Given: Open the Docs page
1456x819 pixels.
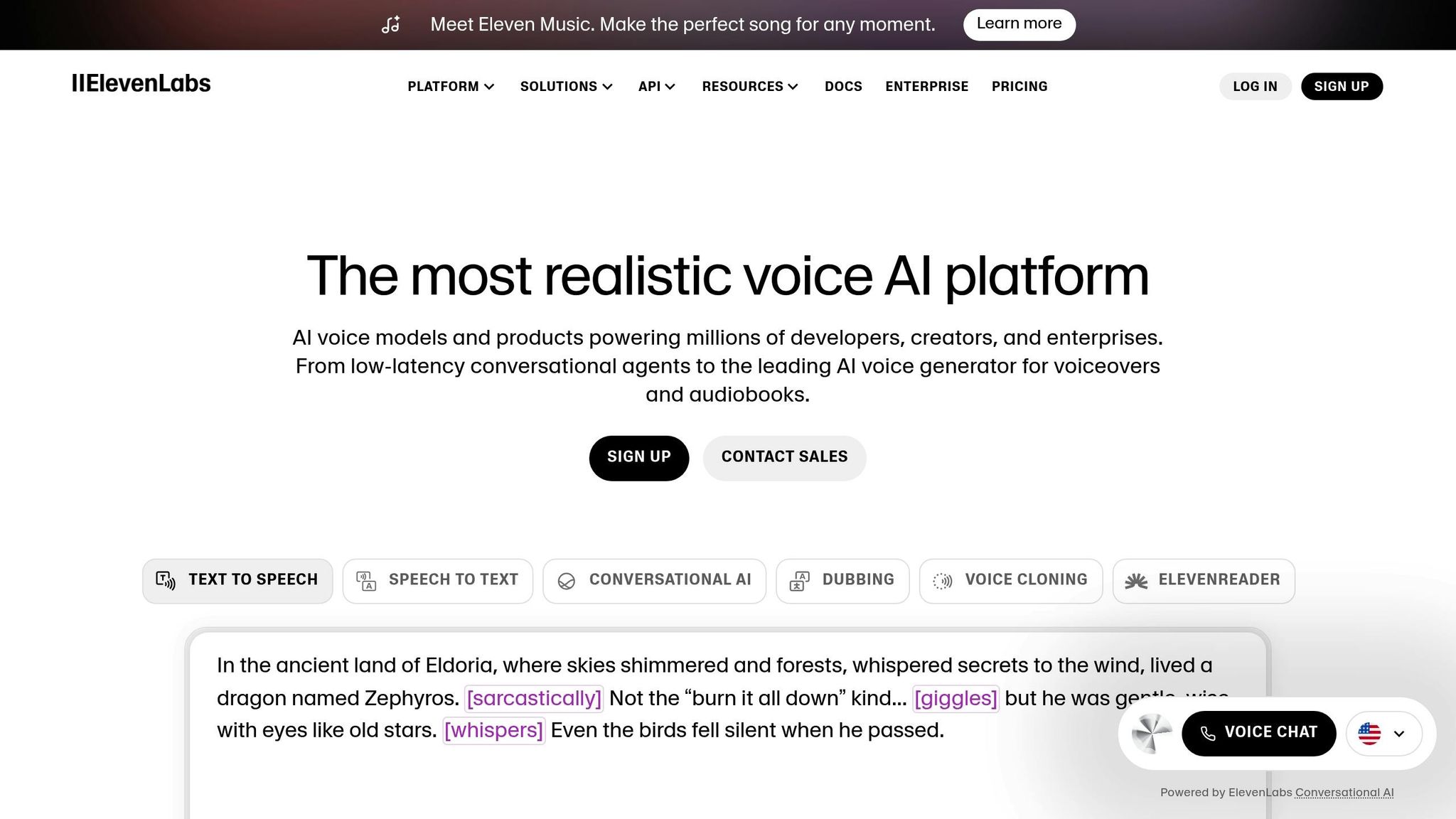Looking at the screenshot, I should (843, 86).
